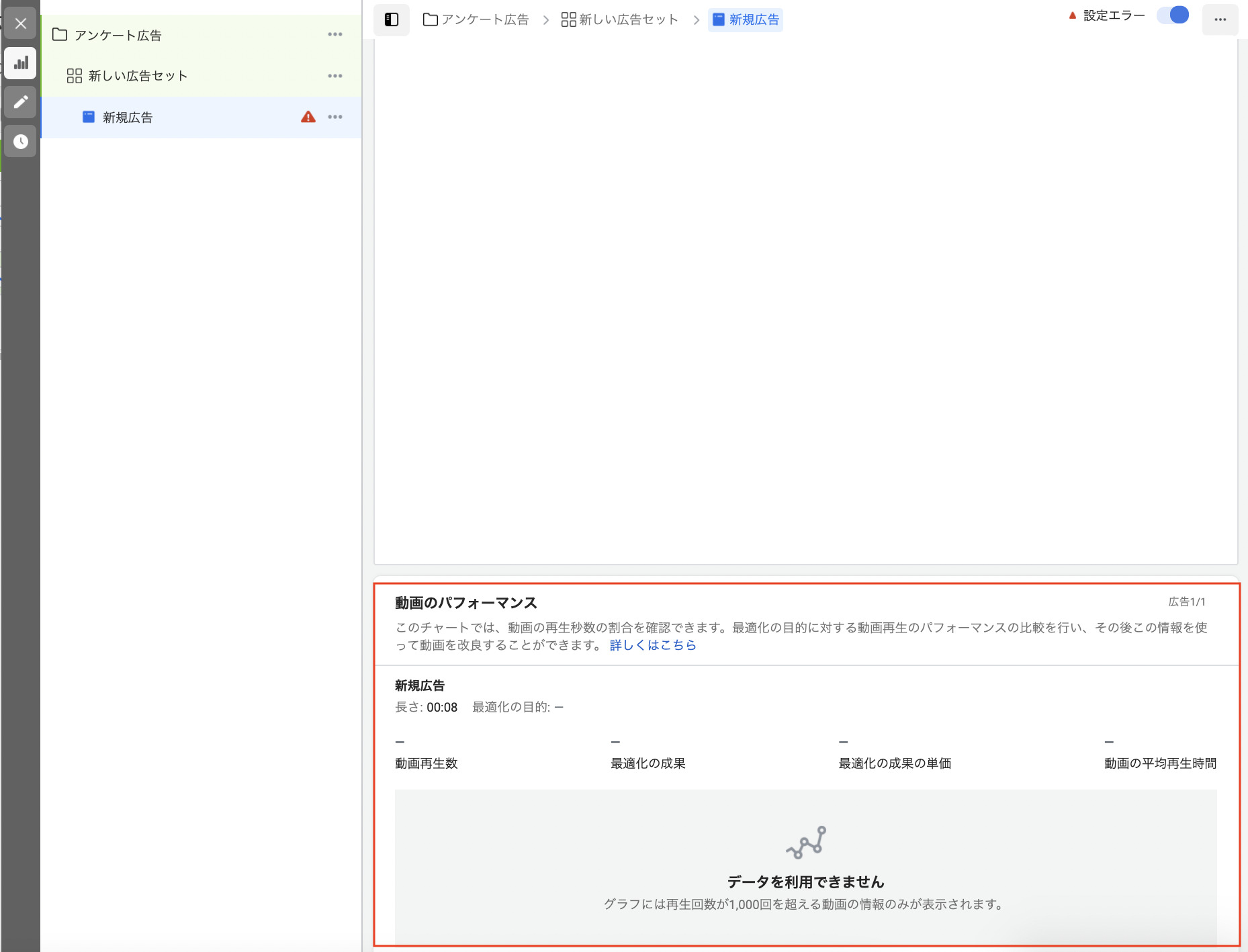Select the statistics bar chart tool
The height and width of the screenshot is (952, 1248).
(x=20, y=63)
